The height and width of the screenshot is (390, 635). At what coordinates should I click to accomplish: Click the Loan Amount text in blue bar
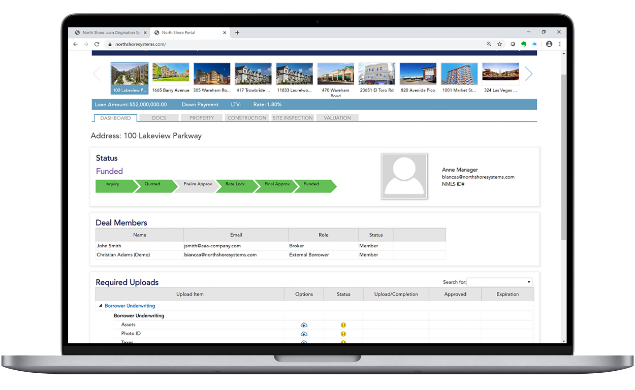coord(131,104)
